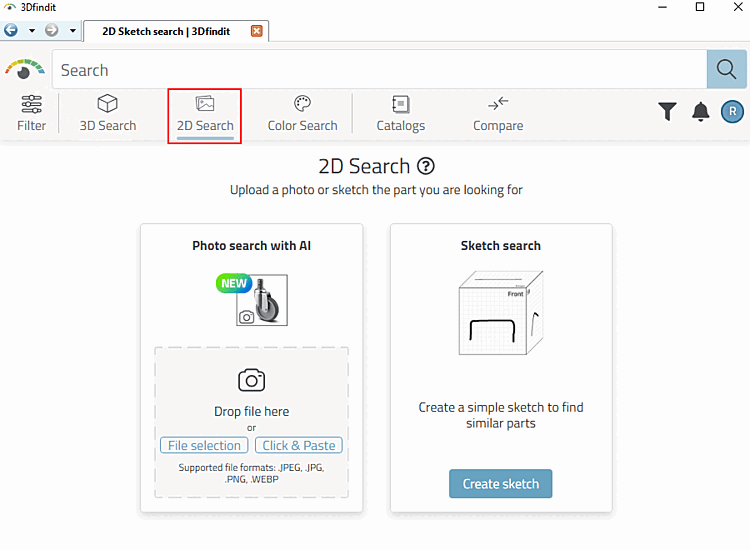
Task: Go back with the navigation arrow
Action: point(12,31)
